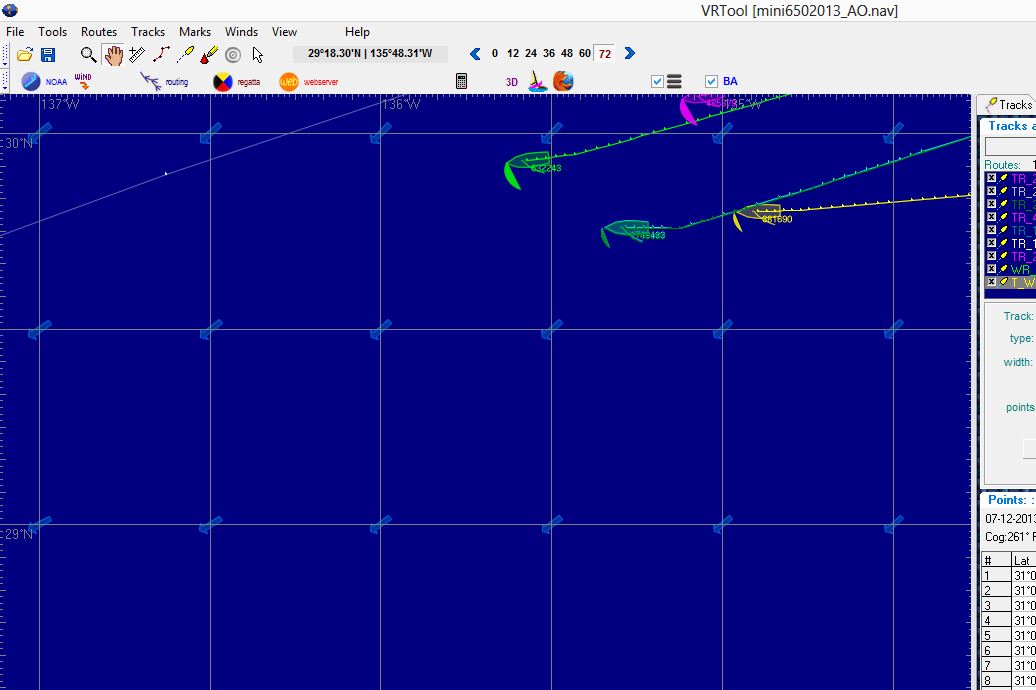Click the sailboat icon in toolbar
1036x690 pixels.
pyautogui.click(x=537, y=81)
